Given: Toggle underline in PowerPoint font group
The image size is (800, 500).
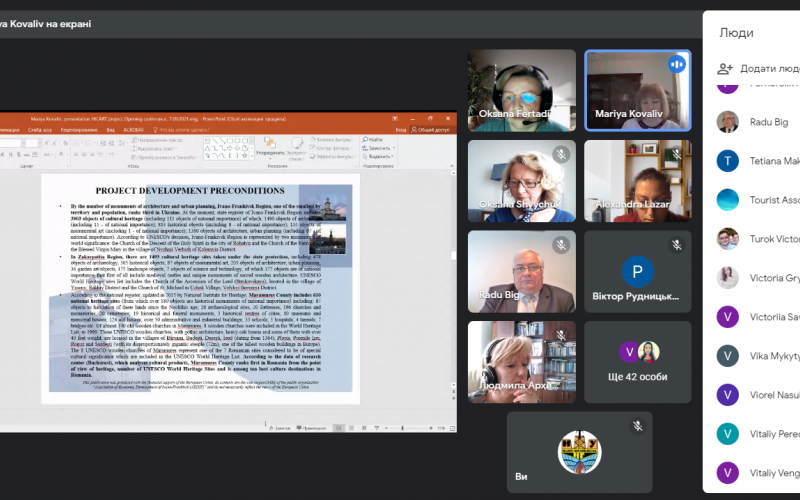Looking at the screenshot, I should tap(11, 154).
